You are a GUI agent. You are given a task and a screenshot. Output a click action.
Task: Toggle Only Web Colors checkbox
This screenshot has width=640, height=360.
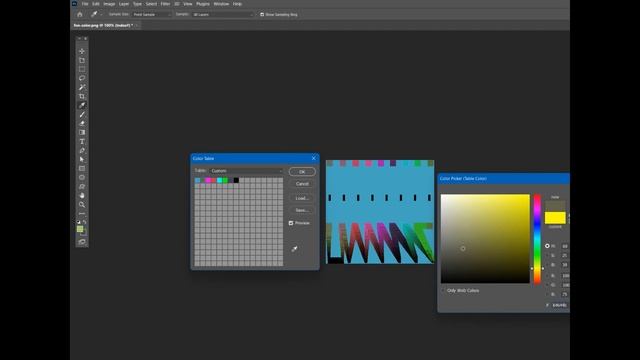pos(443,291)
